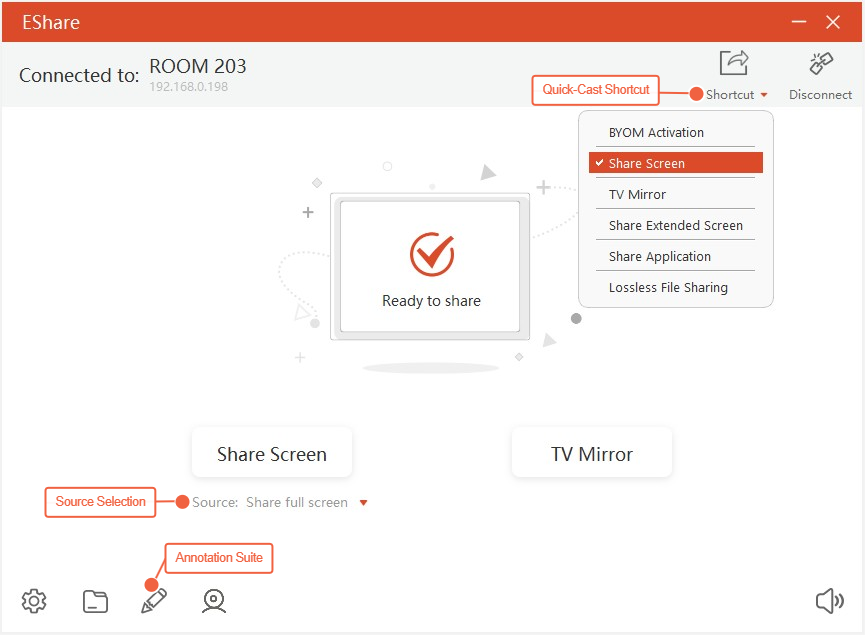
Task: Pick Share Extended Screen menu entry
Action: point(675,225)
